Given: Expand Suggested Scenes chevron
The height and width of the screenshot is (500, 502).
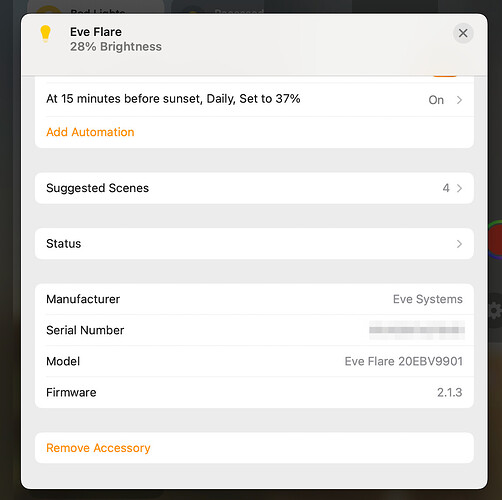Looking at the screenshot, I should 459,188.
